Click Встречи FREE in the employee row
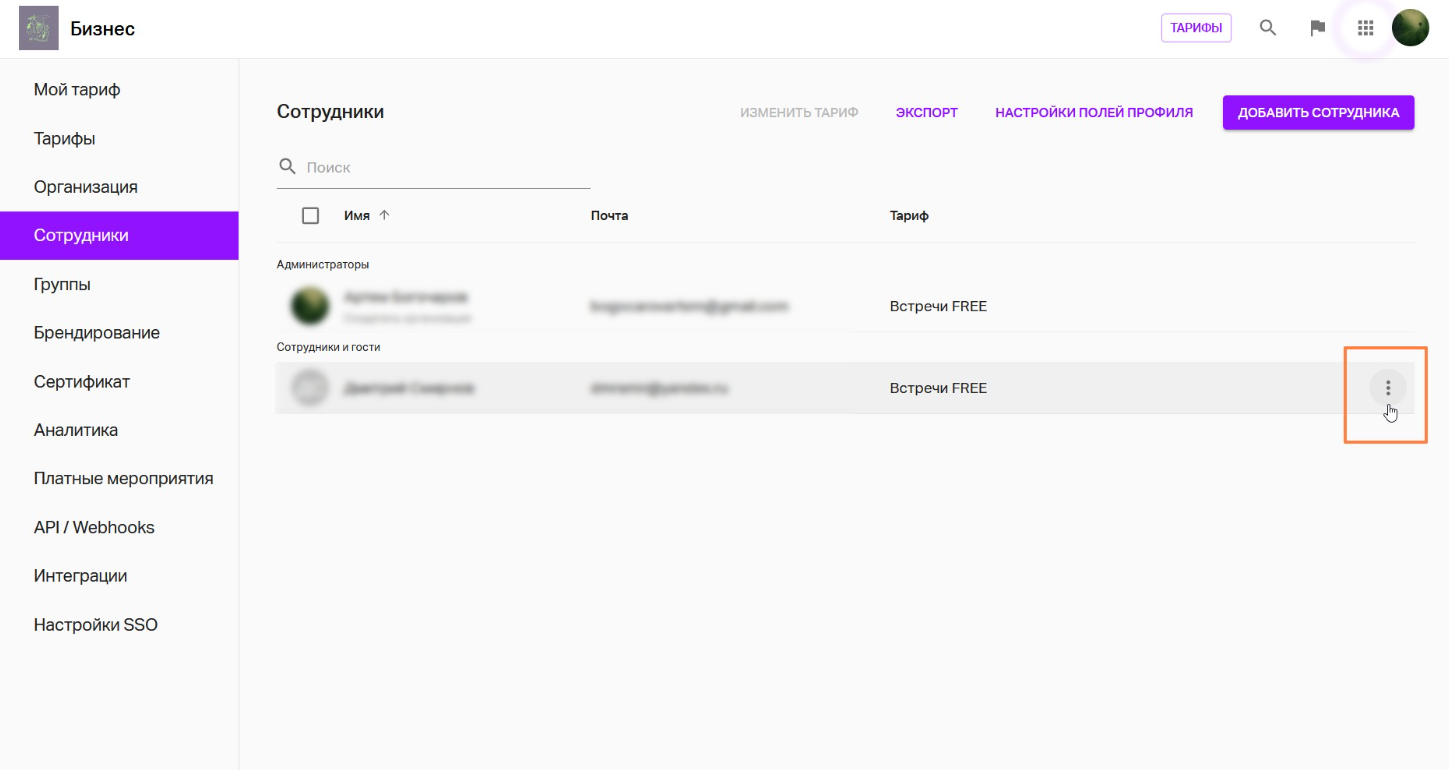 pyautogui.click(x=938, y=388)
